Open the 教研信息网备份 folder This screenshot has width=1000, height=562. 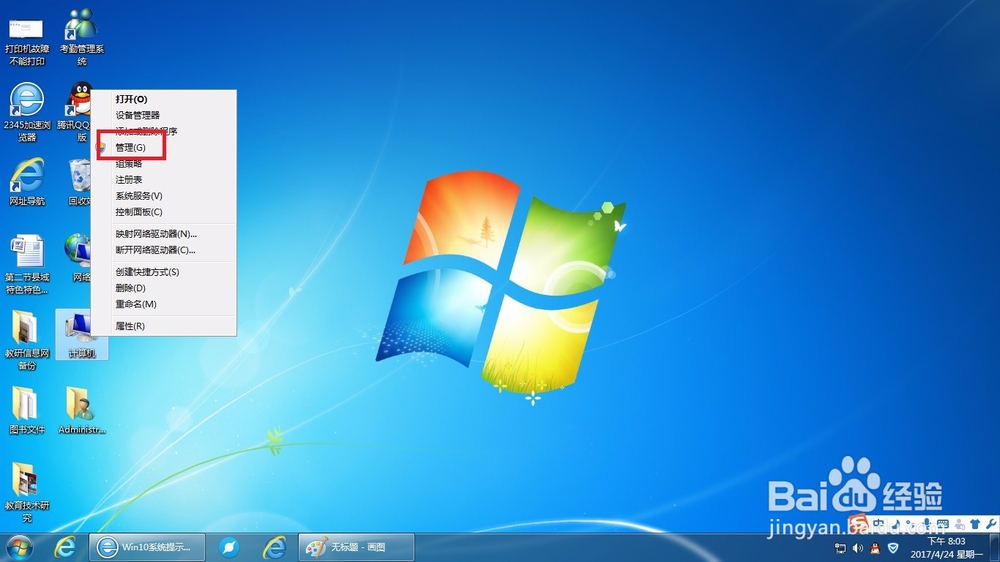click(26, 340)
